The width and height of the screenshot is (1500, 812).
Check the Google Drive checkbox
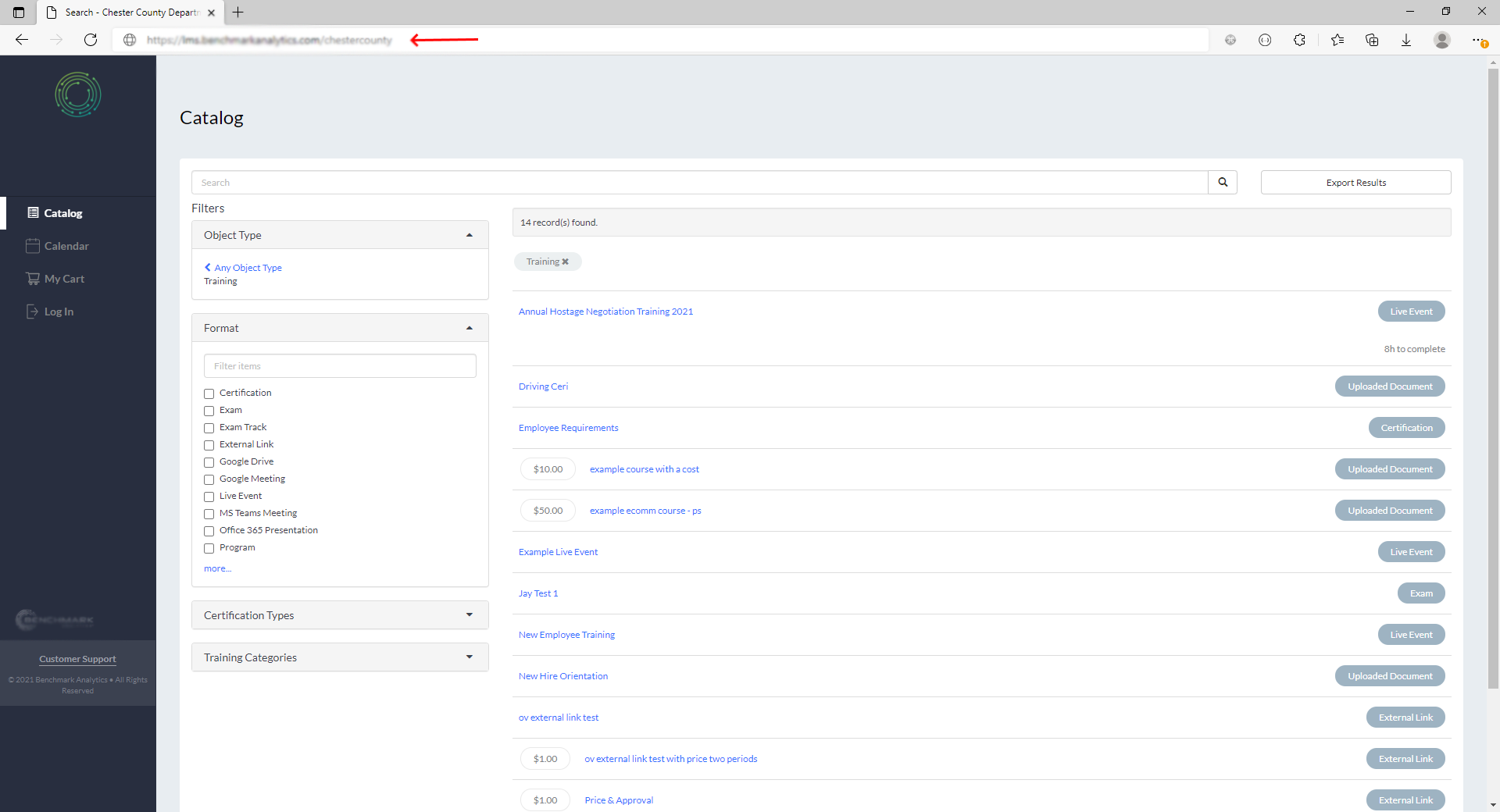[209, 462]
